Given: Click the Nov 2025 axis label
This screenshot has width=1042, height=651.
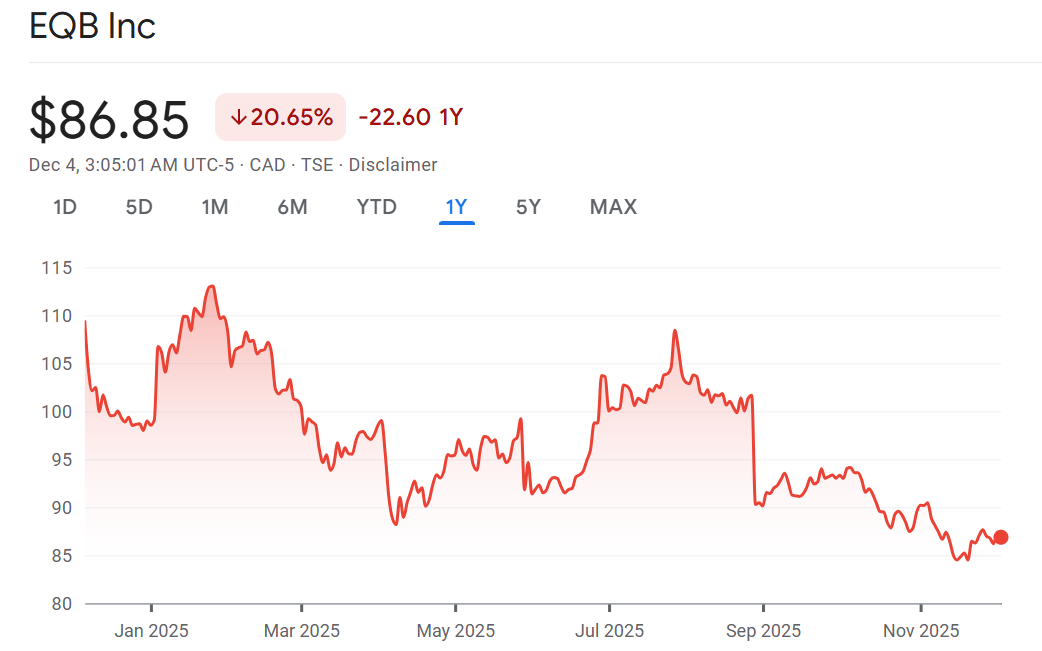Looking at the screenshot, I should click(921, 631).
